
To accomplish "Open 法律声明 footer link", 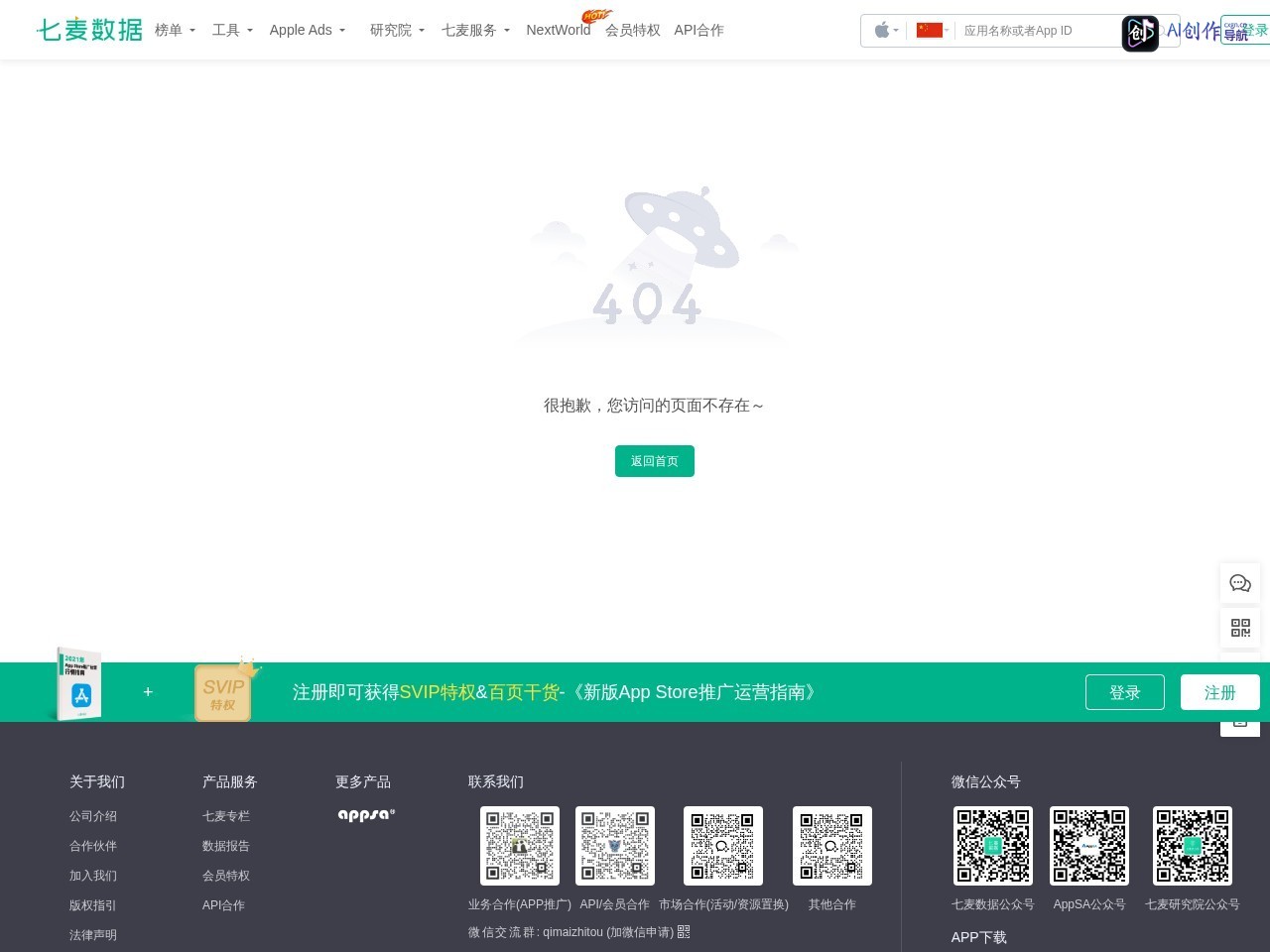I will click(93, 935).
